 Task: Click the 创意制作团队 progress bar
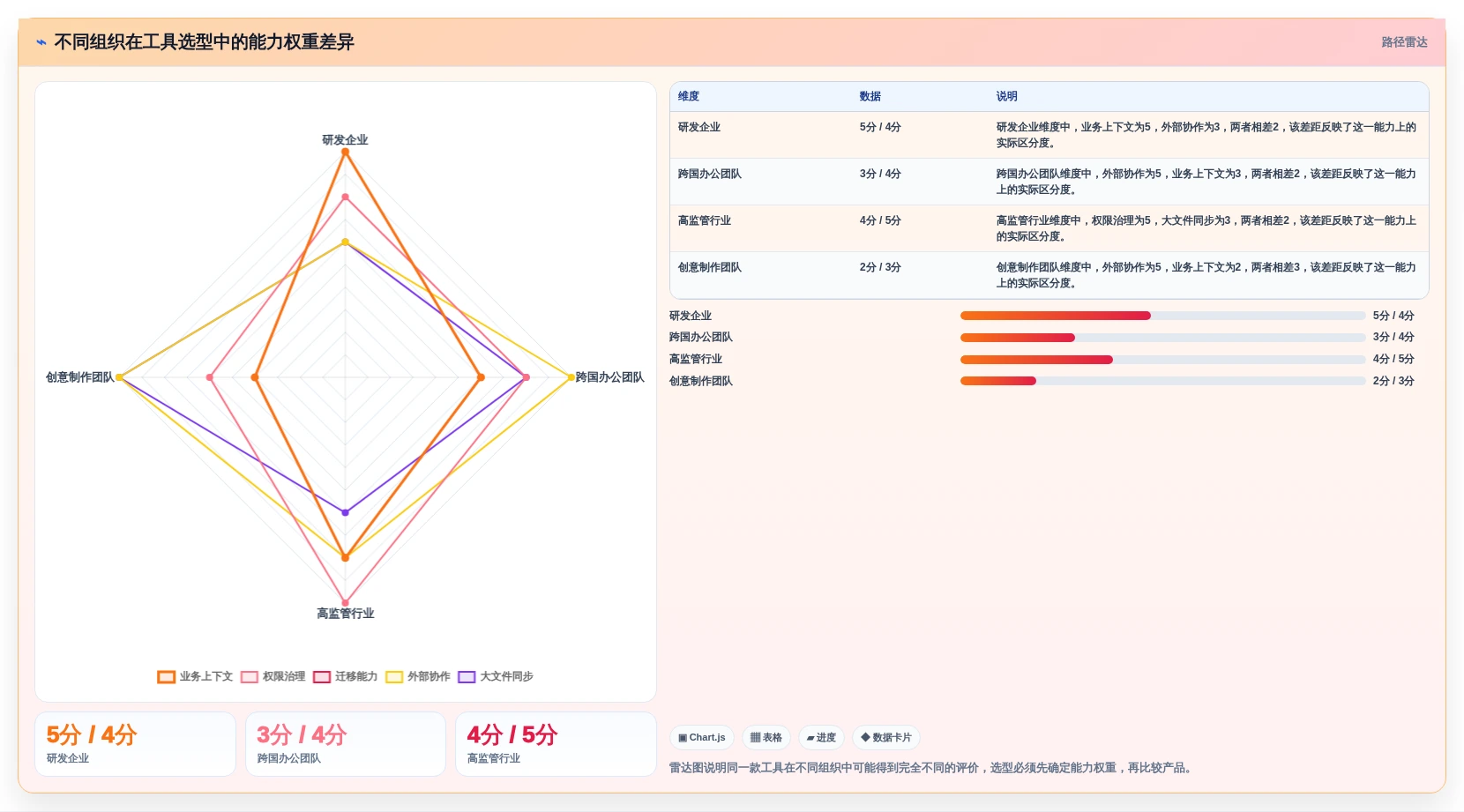tap(1162, 381)
